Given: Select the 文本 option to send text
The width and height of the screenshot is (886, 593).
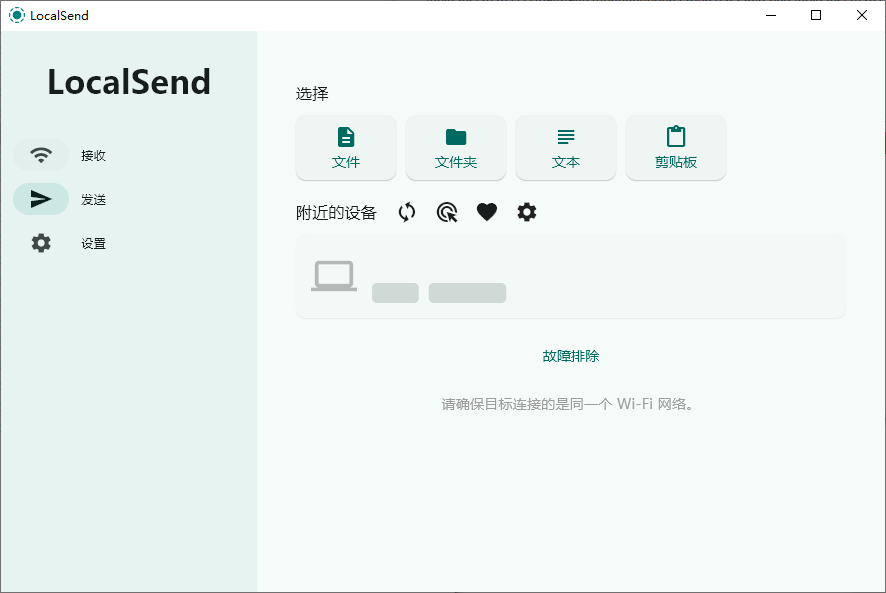Looking at the screenshot, I should pyautogui.click(x=565, y=147).
